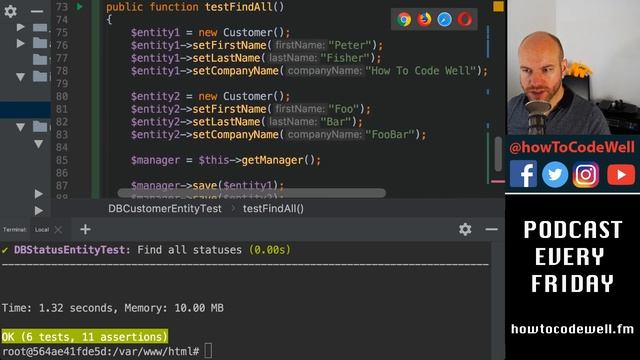Click DBCustomerEntityTest breadcrumb
This screenshot has height=360, width=640.
coord(164,209)
